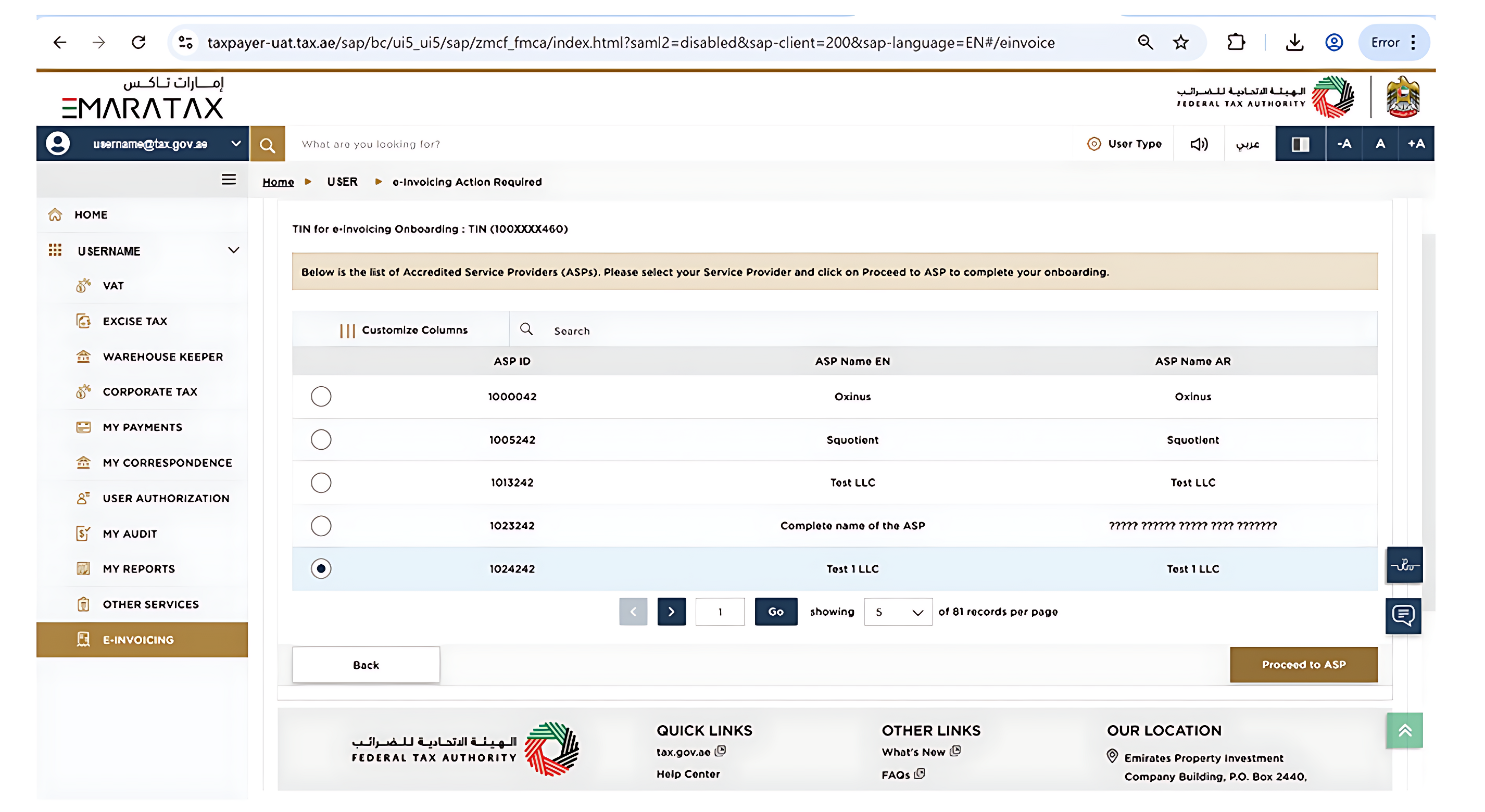Open the E-Invoicing sidebar icon
The image size is (1485, 812).
[84, 639]
